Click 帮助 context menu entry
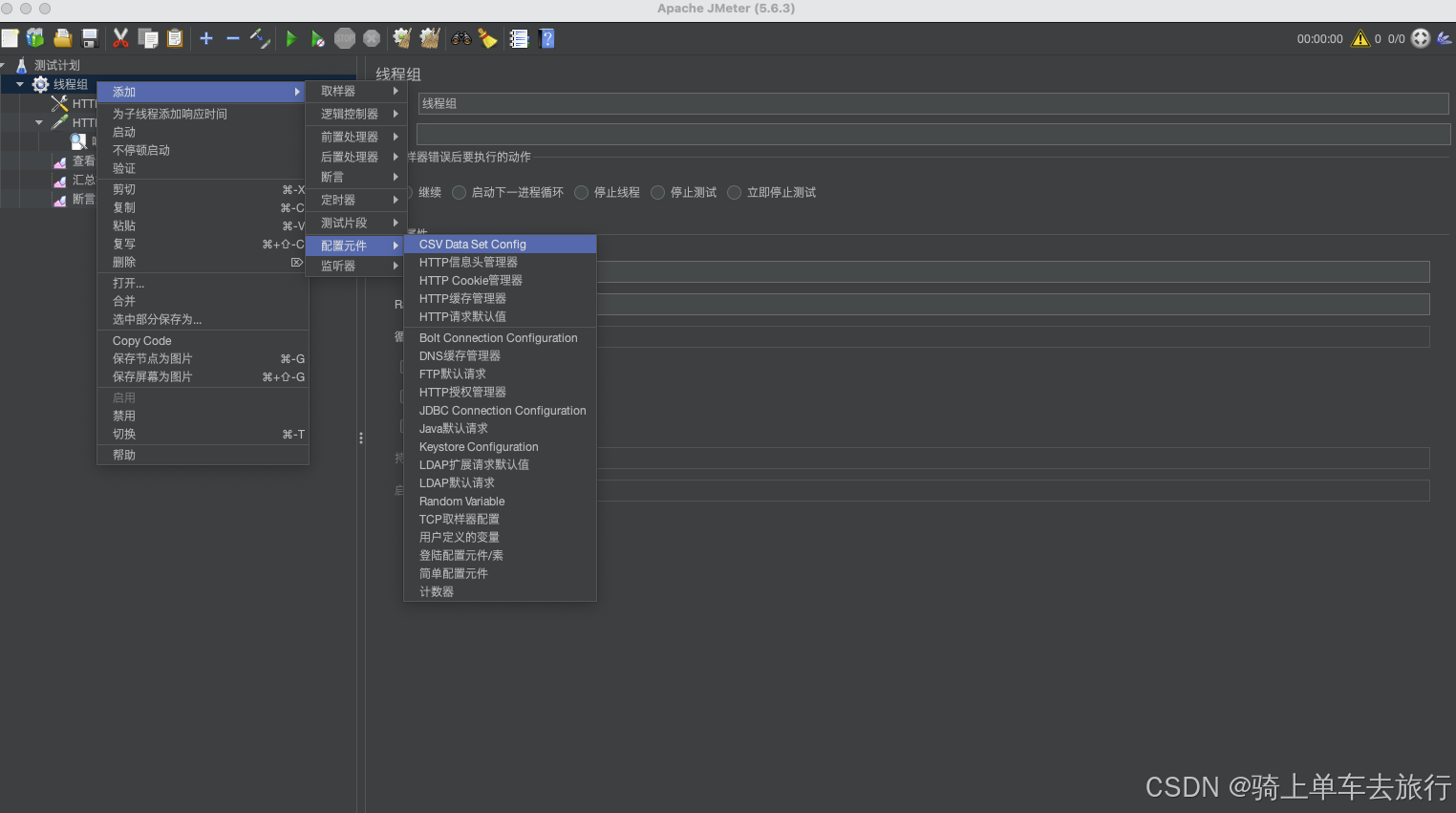1456x813 pixels. click(x=203, y=455)
